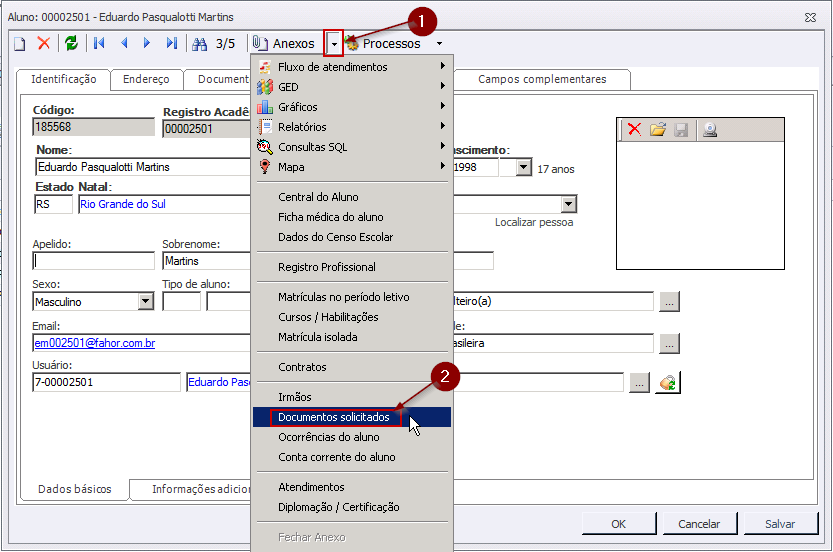Click the Cancelar button

699,524
